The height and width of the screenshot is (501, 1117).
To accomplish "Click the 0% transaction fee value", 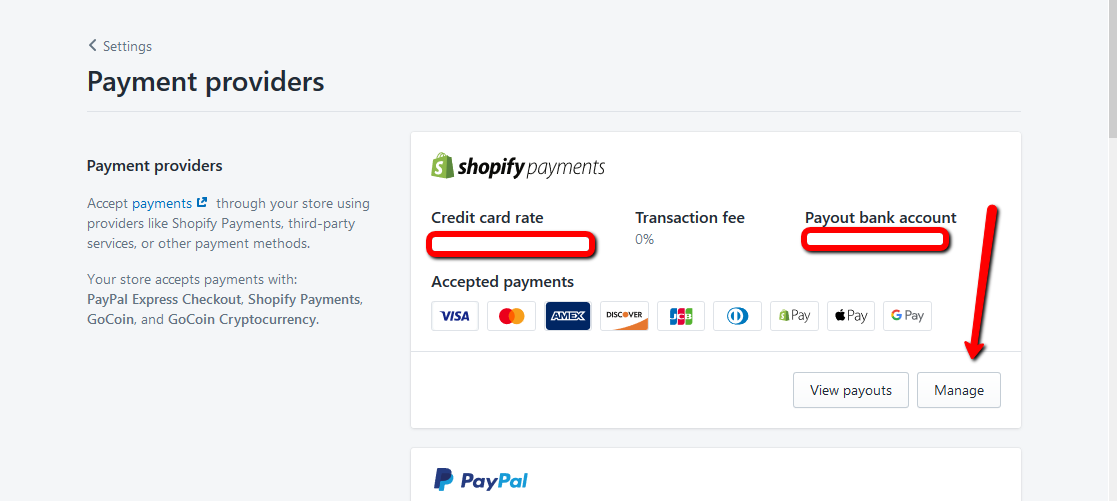I will point(645,239).
